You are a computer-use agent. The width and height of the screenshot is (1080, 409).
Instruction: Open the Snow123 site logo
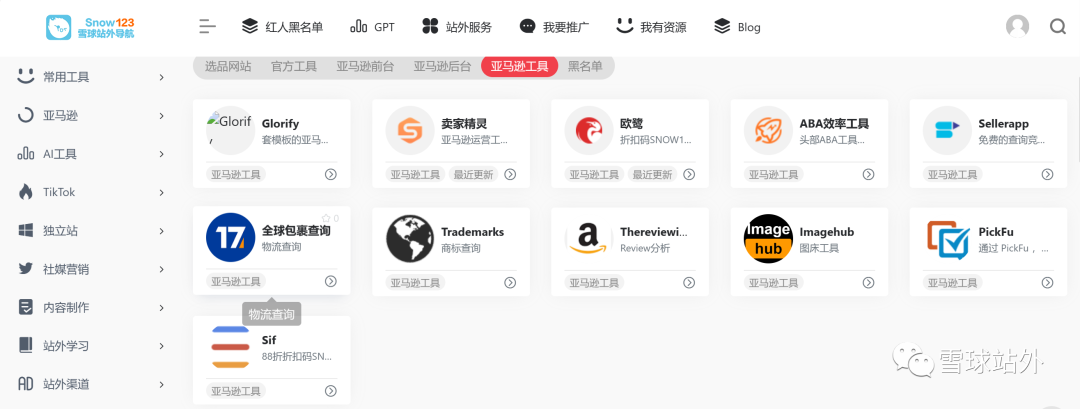(x=90, y=27)
